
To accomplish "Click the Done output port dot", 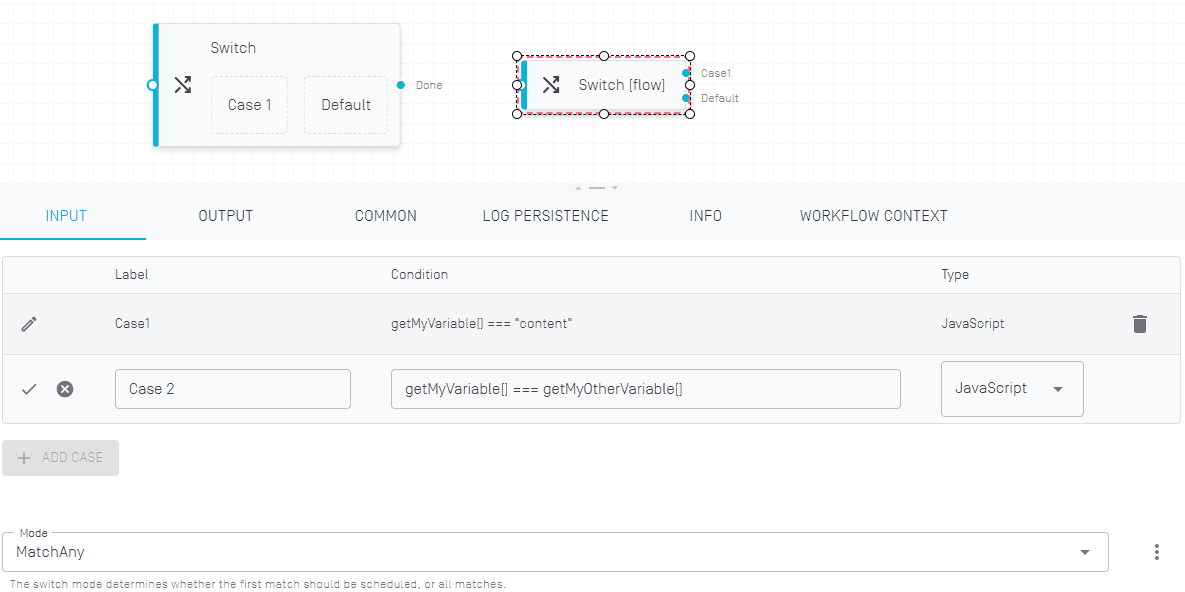I will 401,85.
